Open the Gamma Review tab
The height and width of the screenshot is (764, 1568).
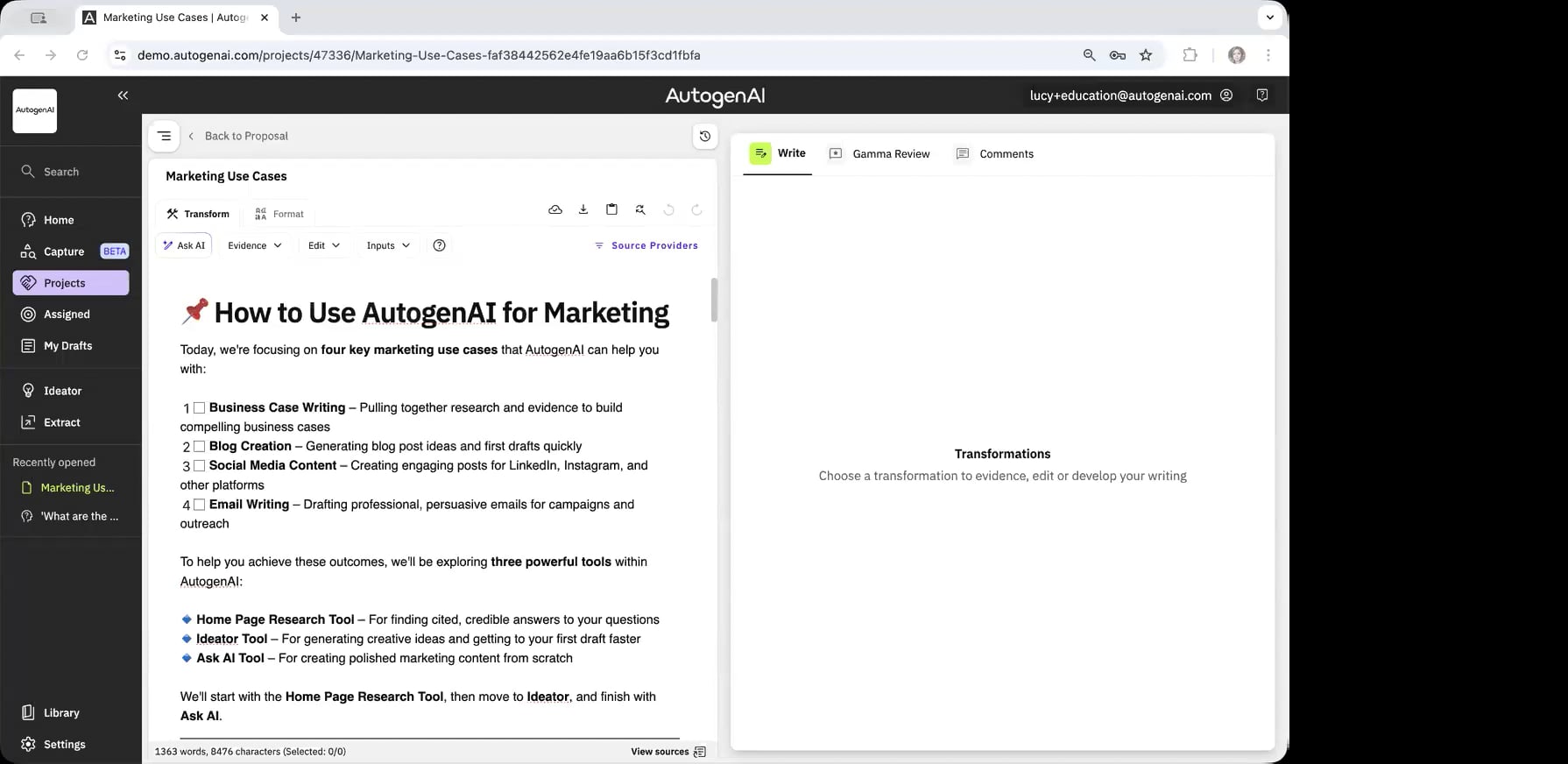point(879,154)
